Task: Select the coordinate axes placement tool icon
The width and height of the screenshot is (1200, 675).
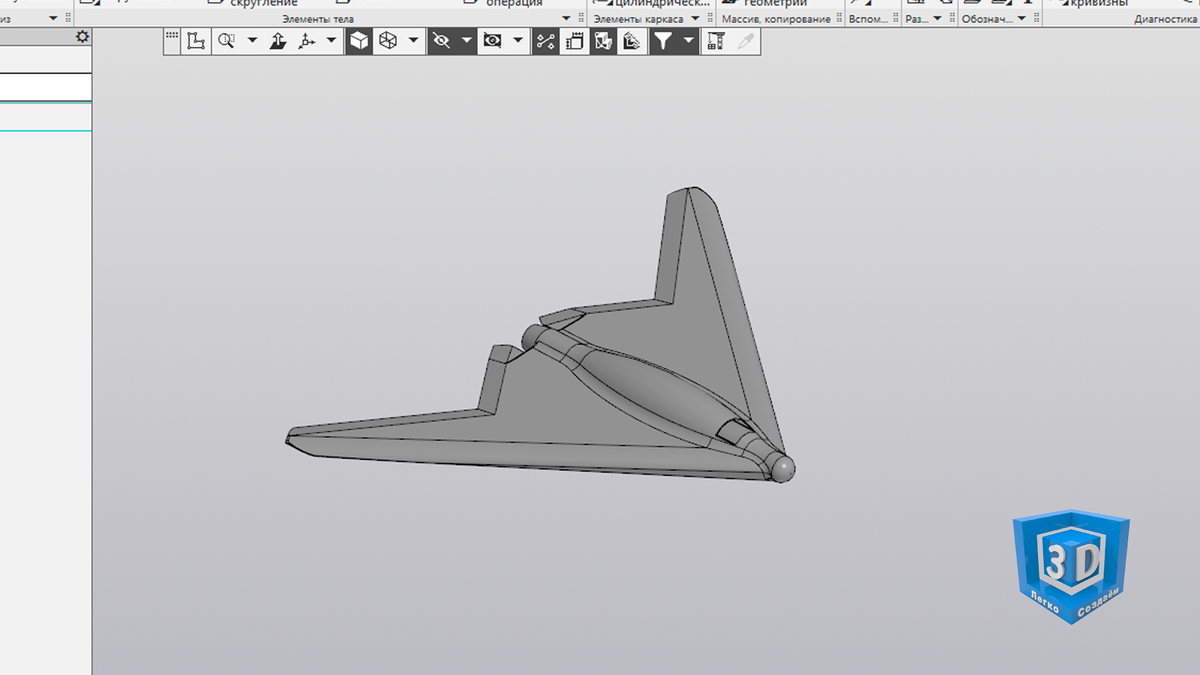Action: [x=305, y=41]
